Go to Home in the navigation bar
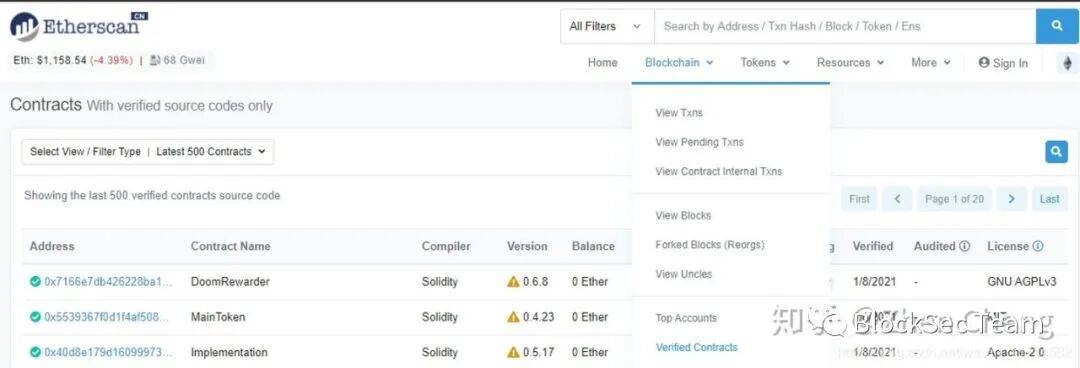This screenshot has width=1080, height=368. [603, 63]
